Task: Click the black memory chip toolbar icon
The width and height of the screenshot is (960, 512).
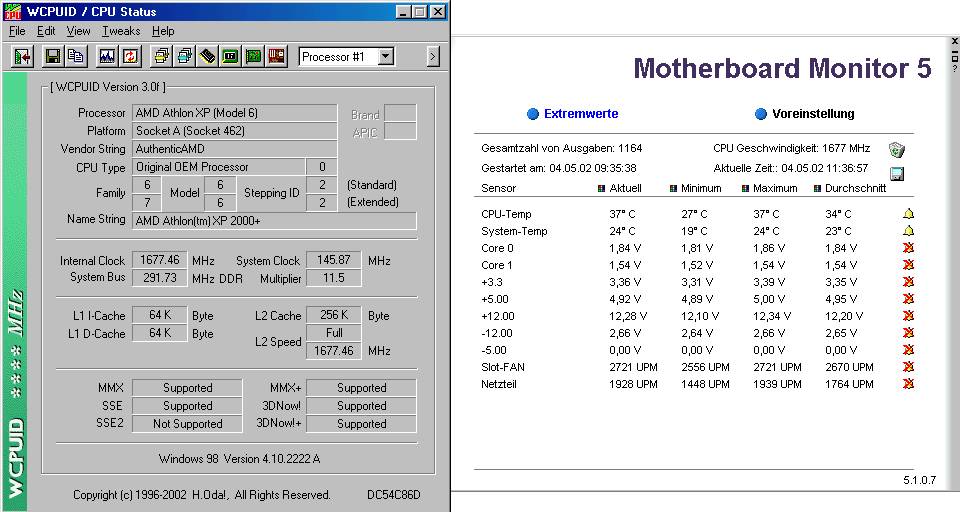Action: (x=208, y=57)
